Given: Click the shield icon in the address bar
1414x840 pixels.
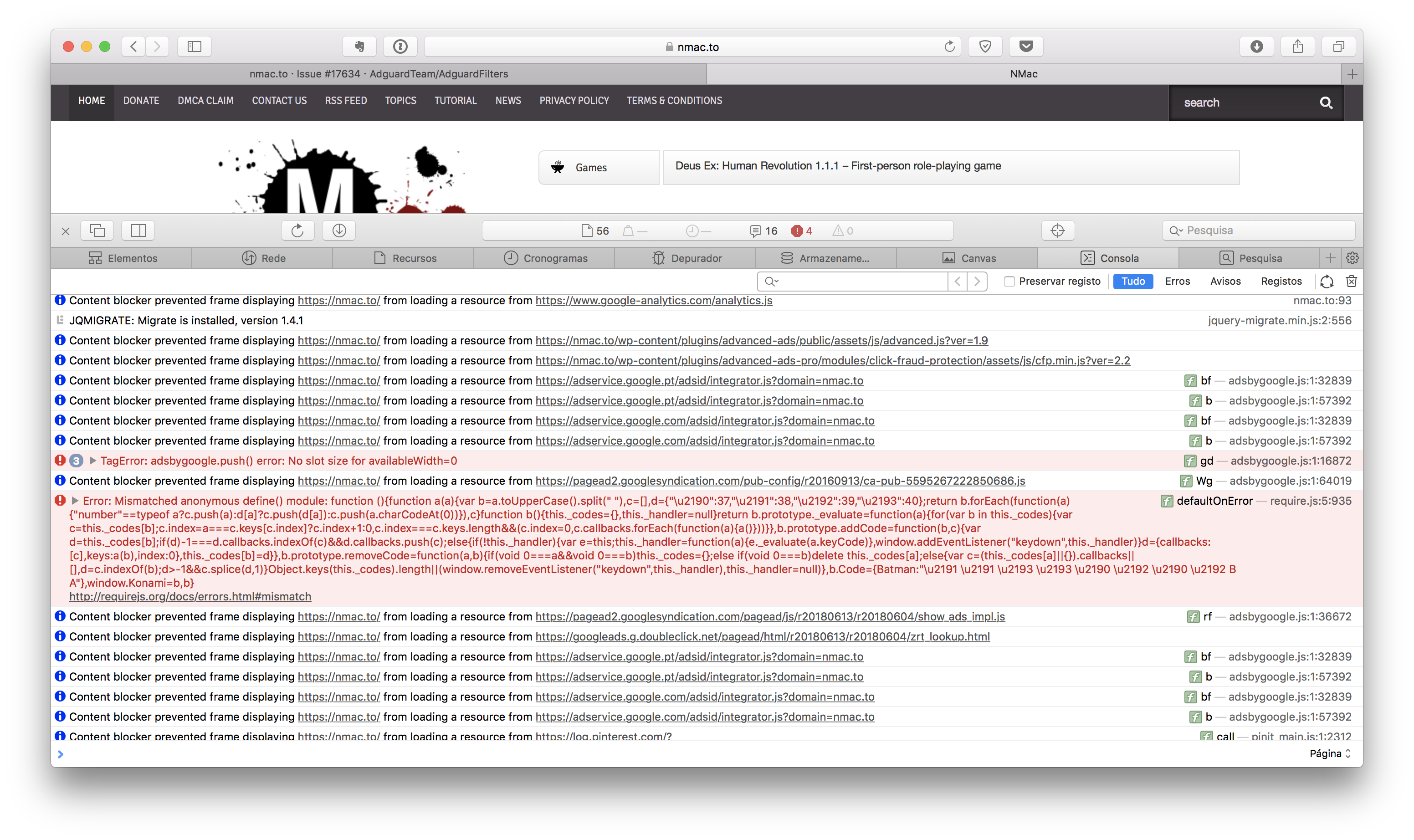Looking at the screenshot, I should click(985, 46).
